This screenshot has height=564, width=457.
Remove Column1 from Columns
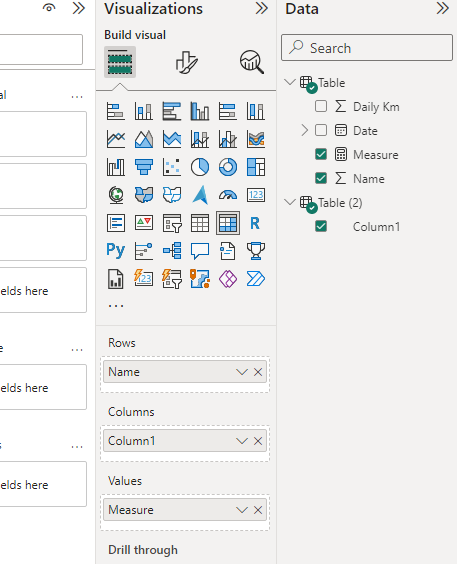click(x=258, y=441)
